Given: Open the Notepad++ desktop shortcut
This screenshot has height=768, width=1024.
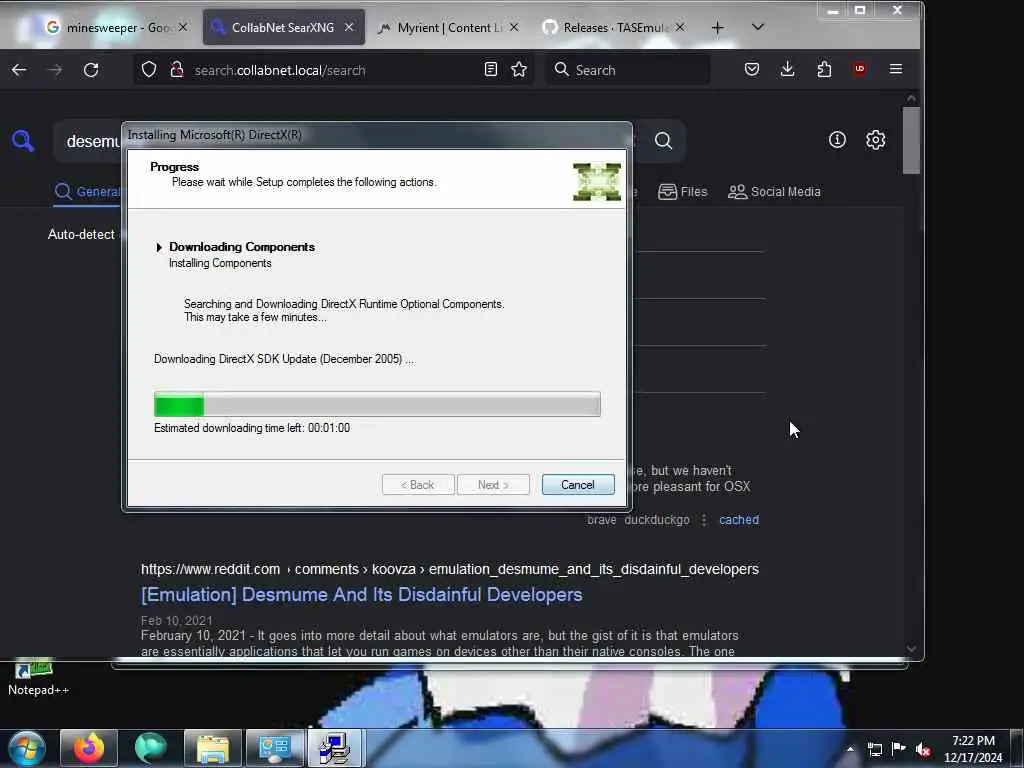Looking at the screenshot, I should 38,679.
